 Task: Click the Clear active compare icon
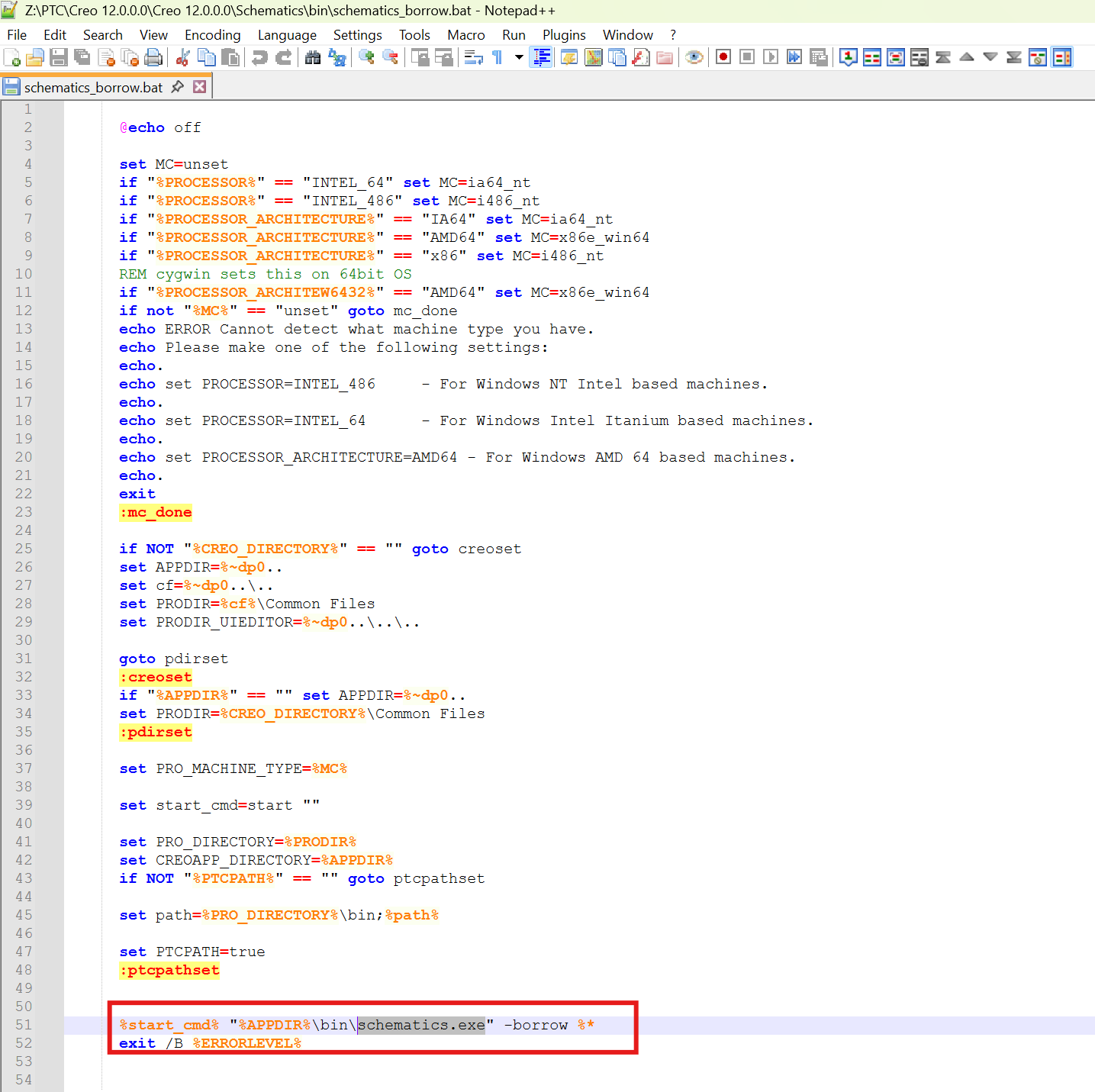919,57
